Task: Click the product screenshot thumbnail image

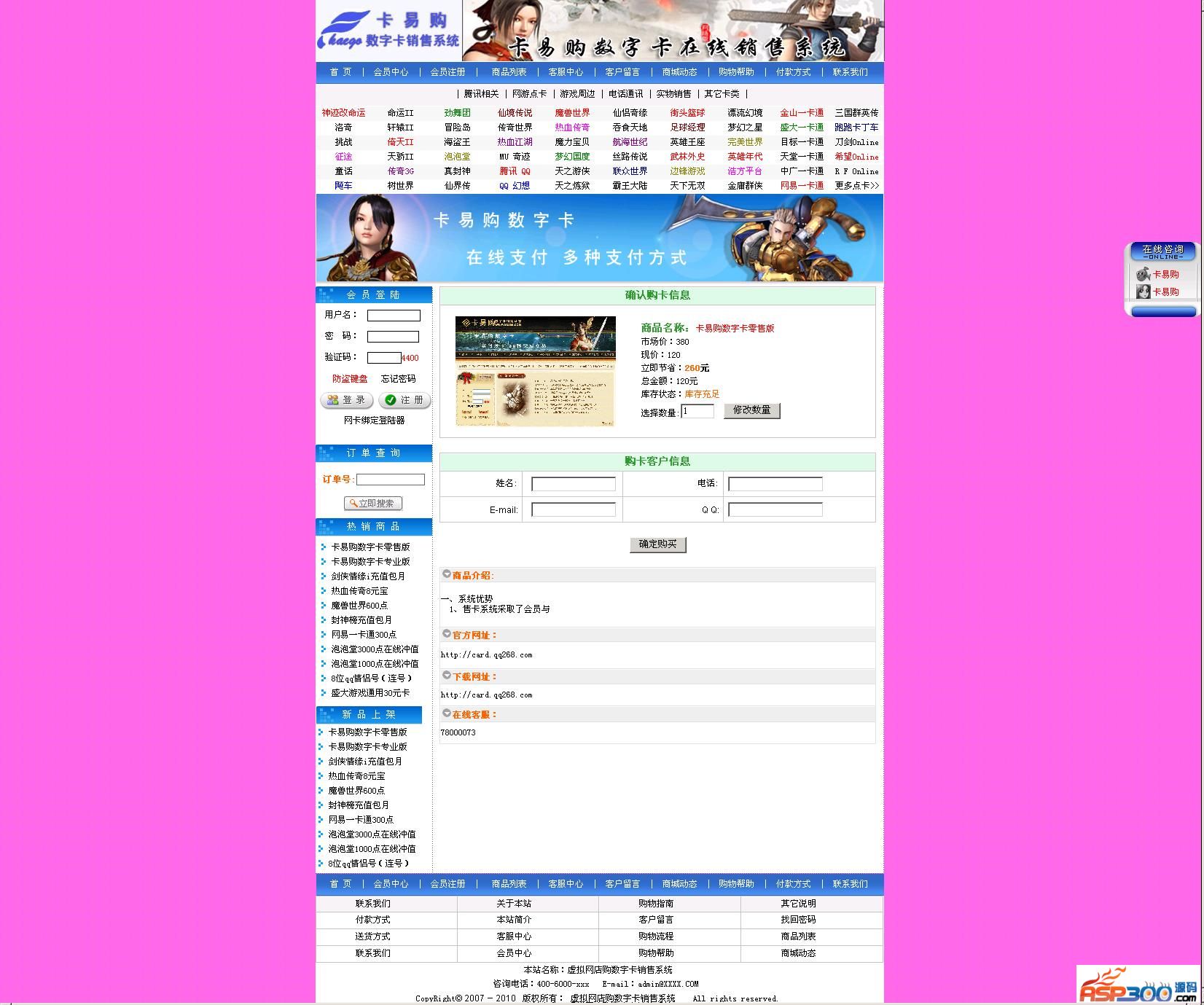Action: coord(535,371)
